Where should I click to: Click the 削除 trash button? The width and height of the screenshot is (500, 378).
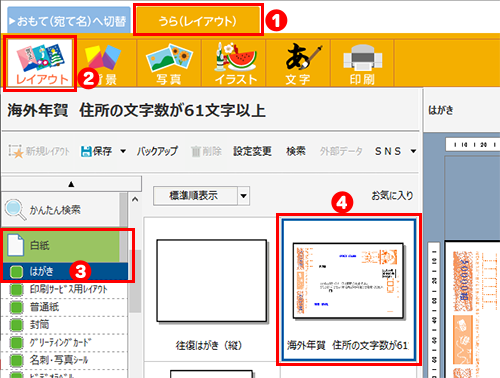pos(206,151)
